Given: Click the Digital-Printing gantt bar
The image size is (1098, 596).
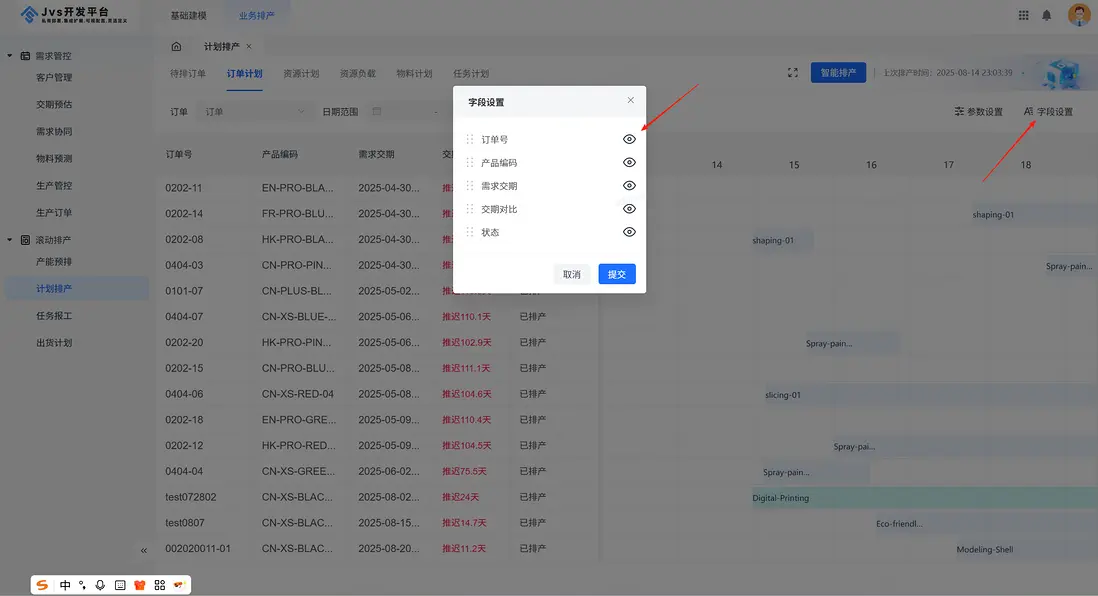Looking at the screenshot, I should [x=924, y=498].
